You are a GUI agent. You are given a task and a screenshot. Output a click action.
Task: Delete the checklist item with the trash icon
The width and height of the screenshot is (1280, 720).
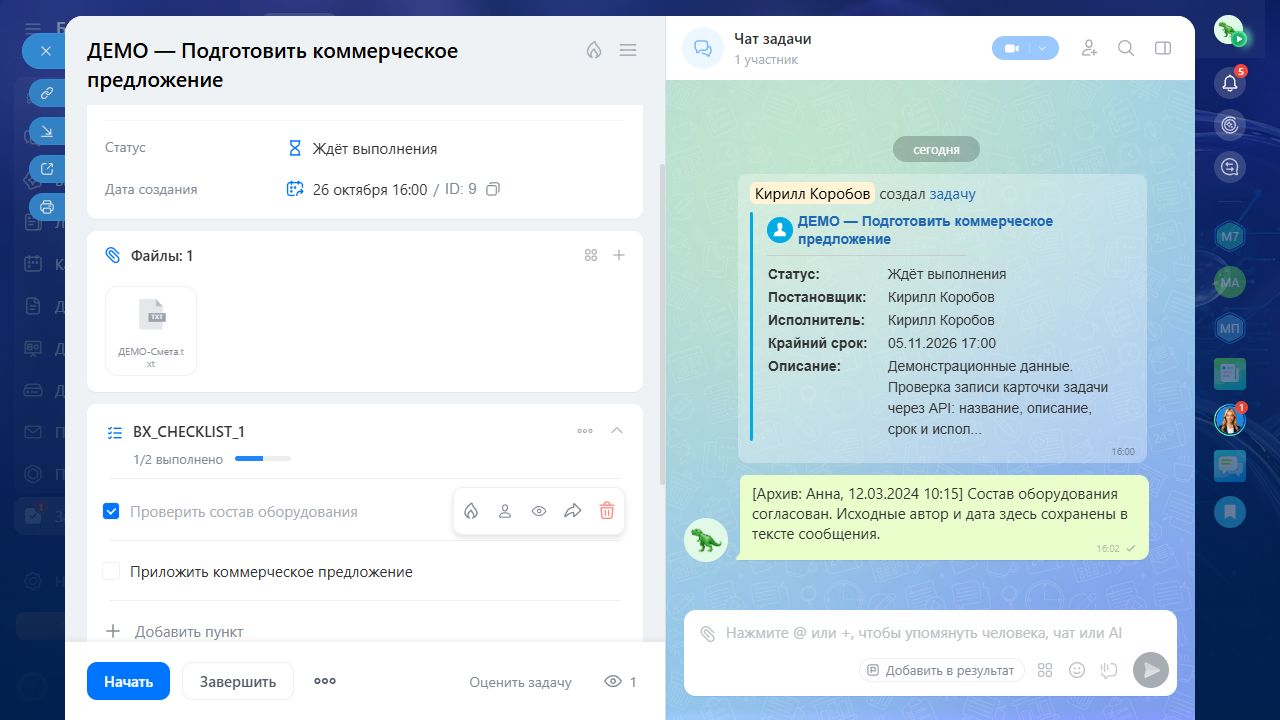pyautogui.click(x=606, y=511)
